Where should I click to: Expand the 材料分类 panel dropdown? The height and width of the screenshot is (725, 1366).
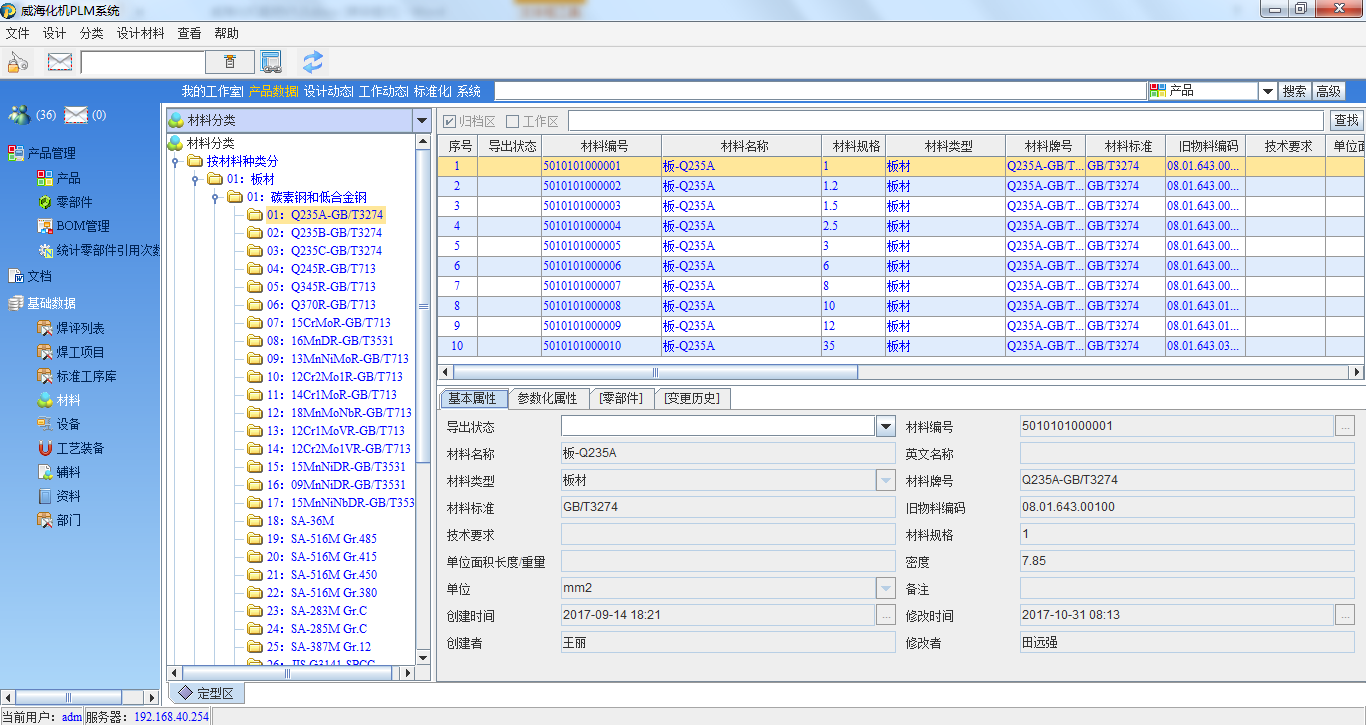421,120
